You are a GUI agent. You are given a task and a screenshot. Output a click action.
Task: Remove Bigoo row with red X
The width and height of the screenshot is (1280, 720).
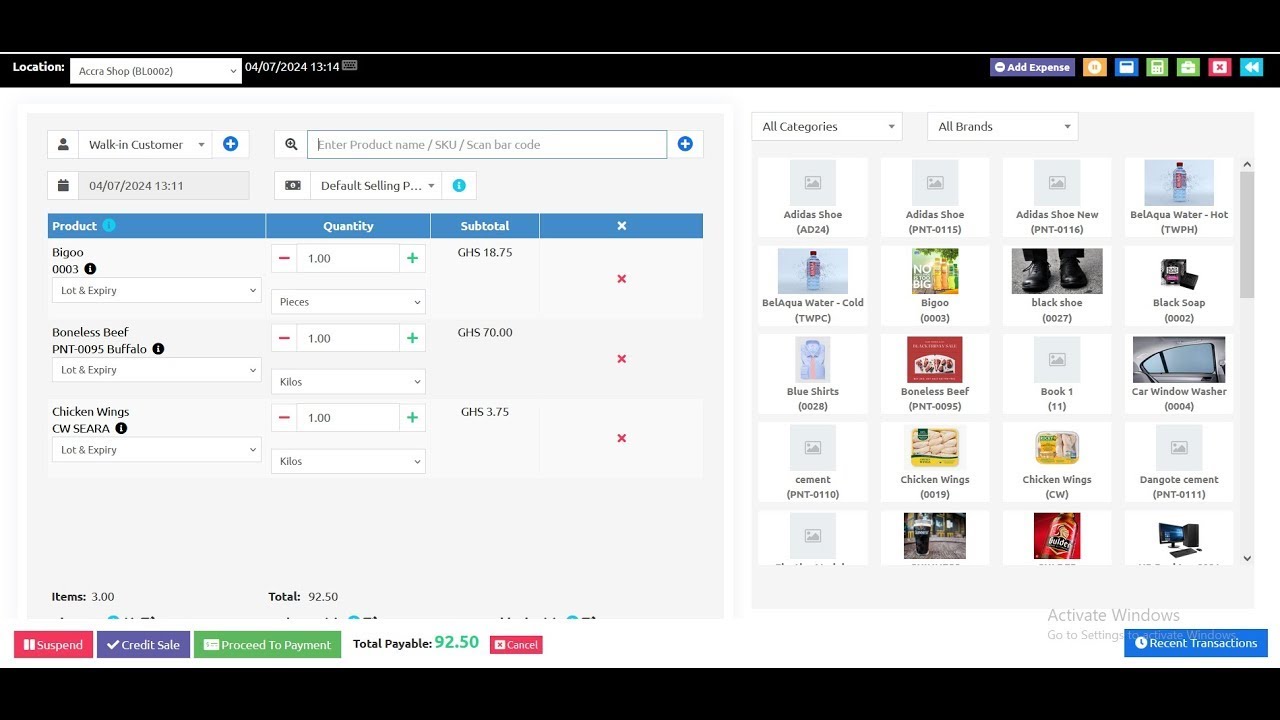(x=622, y=279)
